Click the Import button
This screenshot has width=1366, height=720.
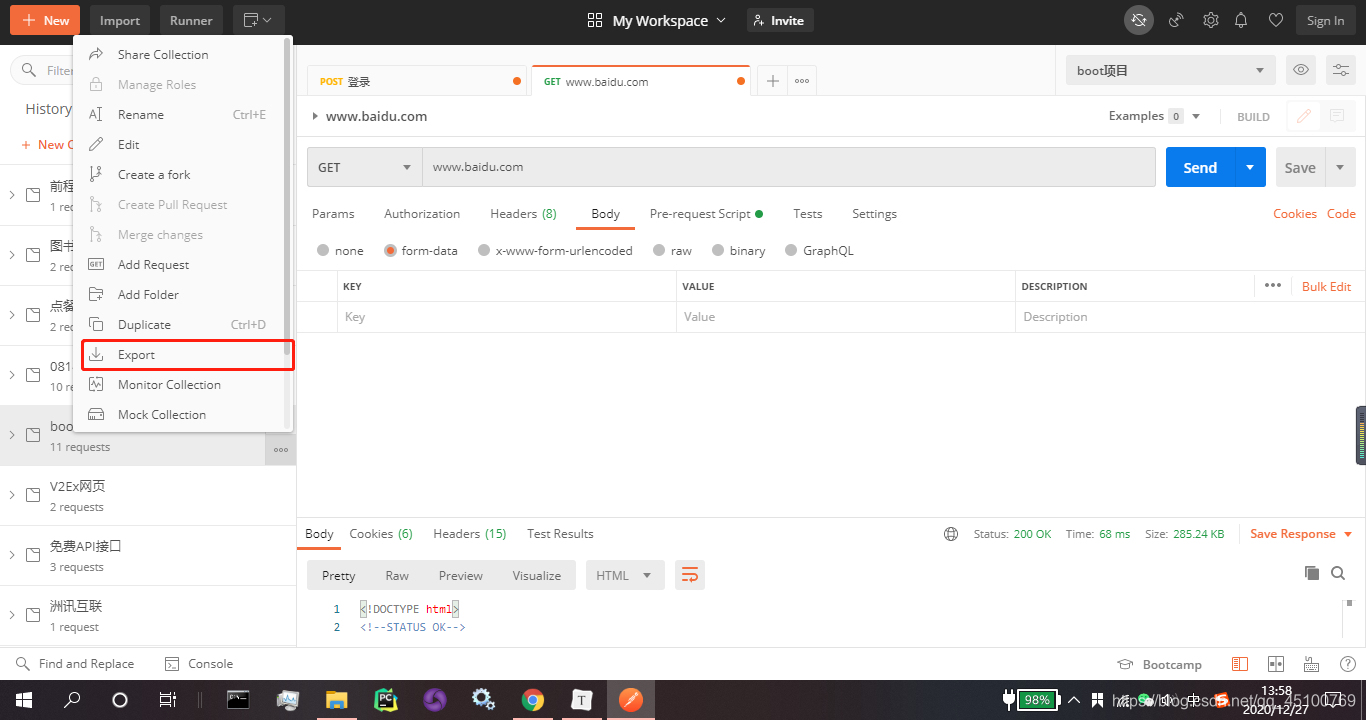pyautogui.click(x=120, y=20)
